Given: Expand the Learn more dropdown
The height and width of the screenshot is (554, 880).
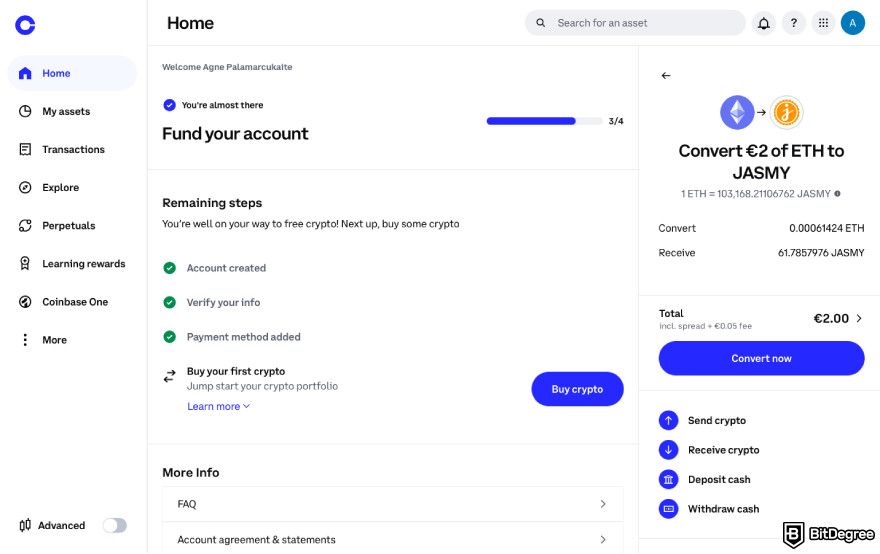Looking at the screenshot, I should coord(218,406).
